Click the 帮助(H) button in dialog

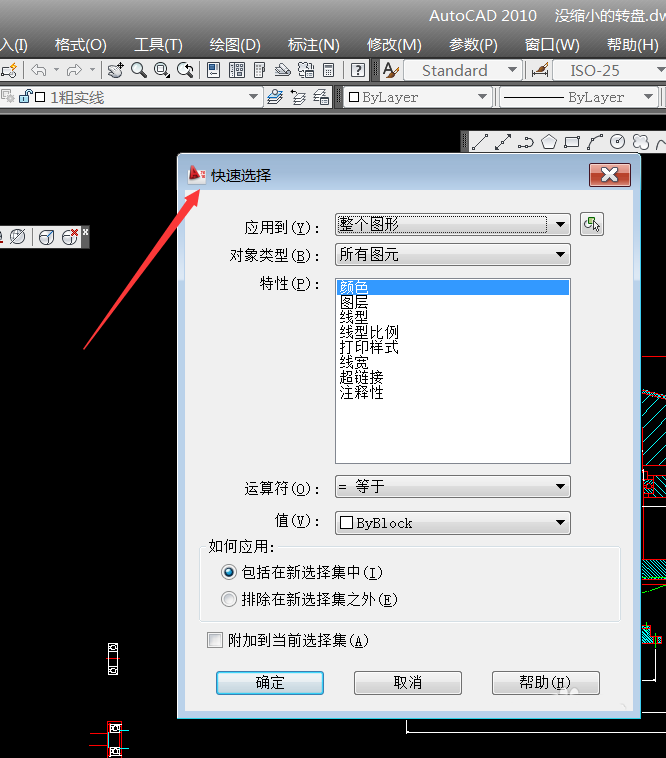tap(546, 683)
